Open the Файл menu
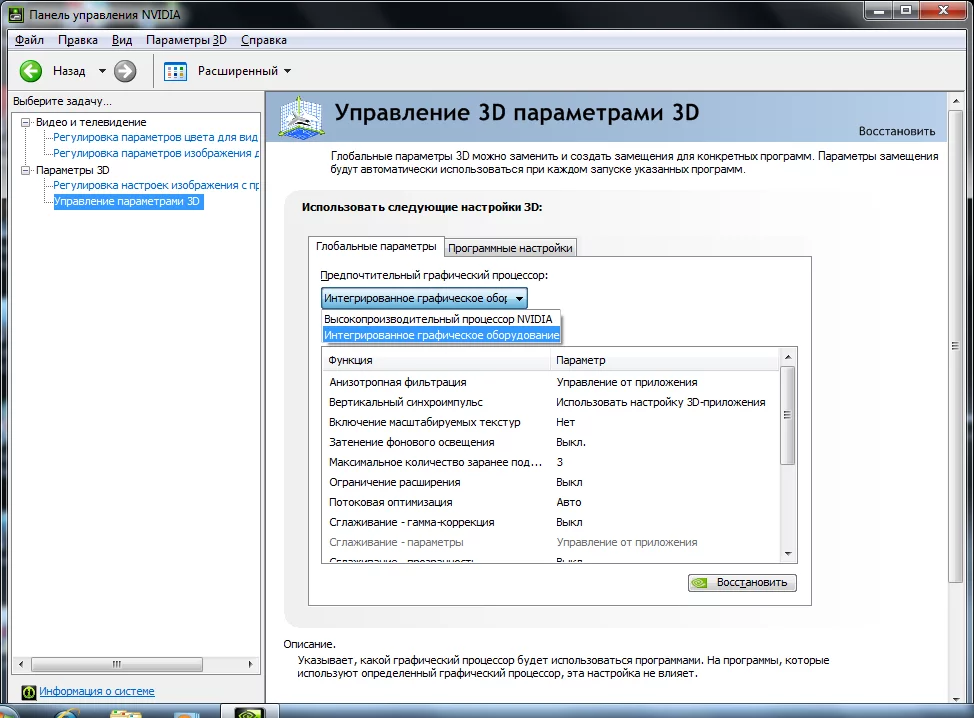974x718 pixels. 29,40
